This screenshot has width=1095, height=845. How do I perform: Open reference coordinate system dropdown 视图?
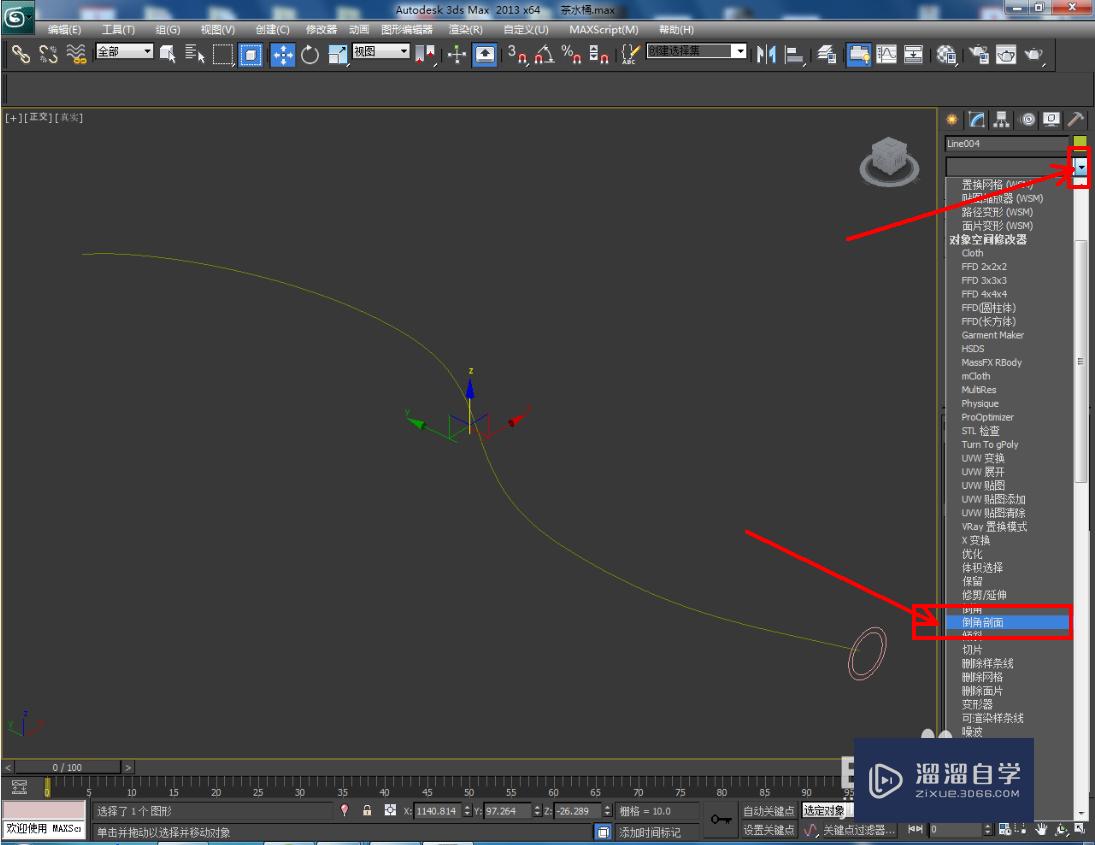pos(381,51)
